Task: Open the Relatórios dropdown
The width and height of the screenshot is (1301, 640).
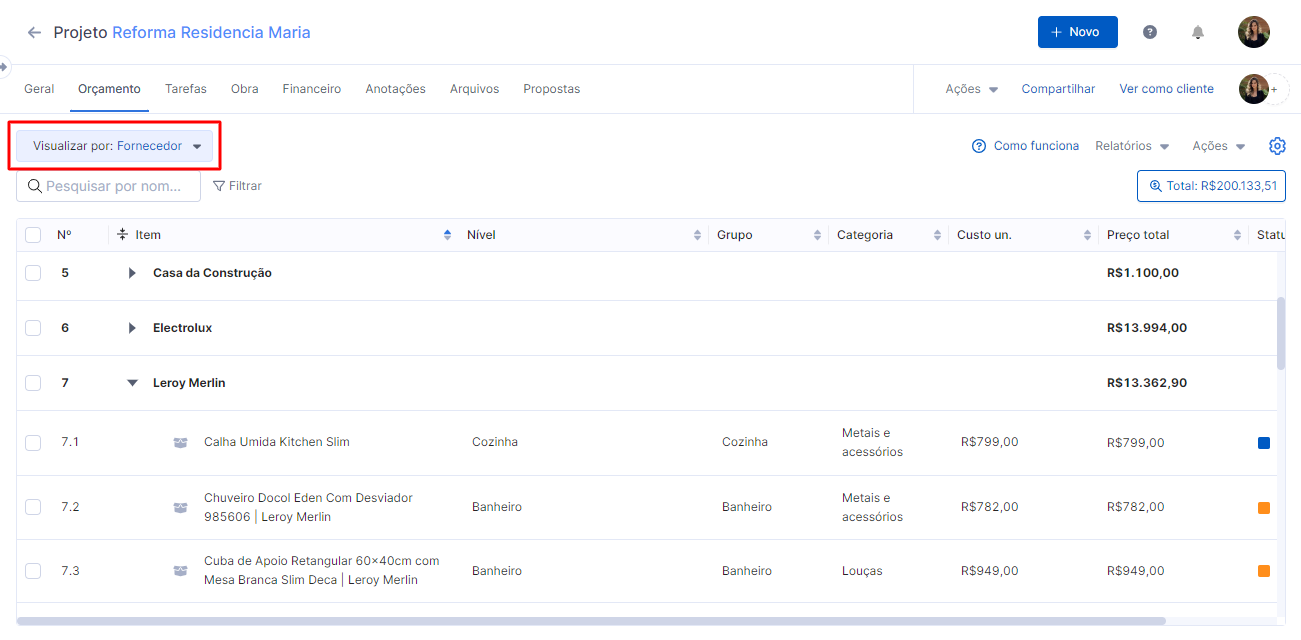Action: coord(1132,146)
